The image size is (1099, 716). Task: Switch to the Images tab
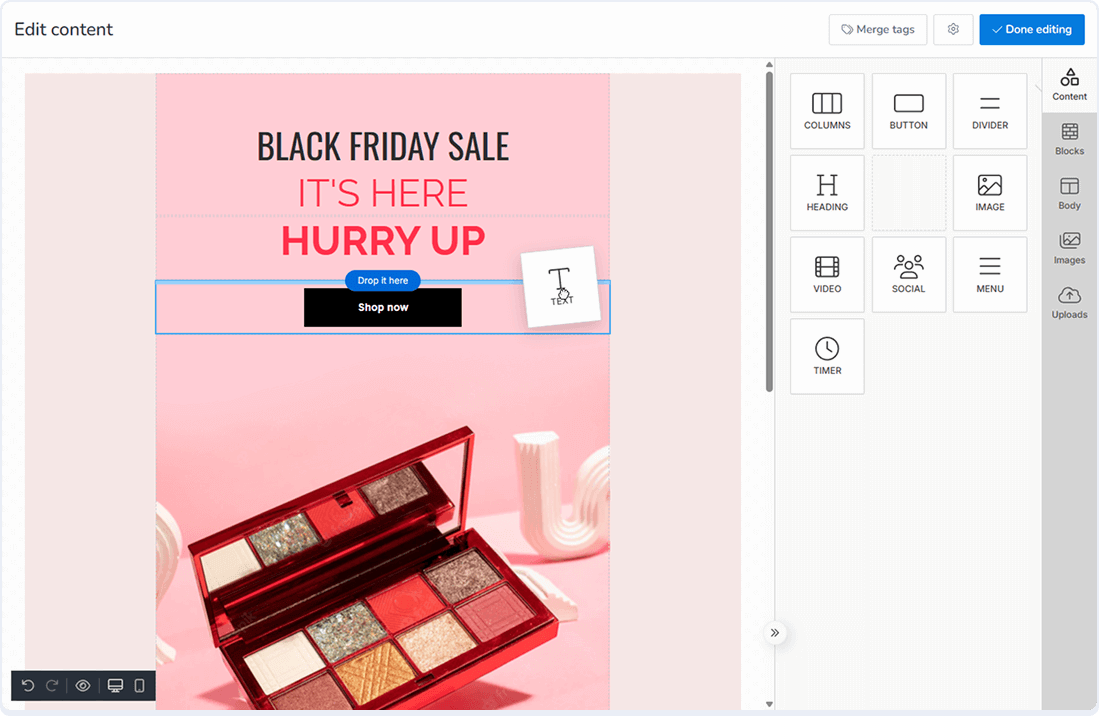(x=1069, y=249)
